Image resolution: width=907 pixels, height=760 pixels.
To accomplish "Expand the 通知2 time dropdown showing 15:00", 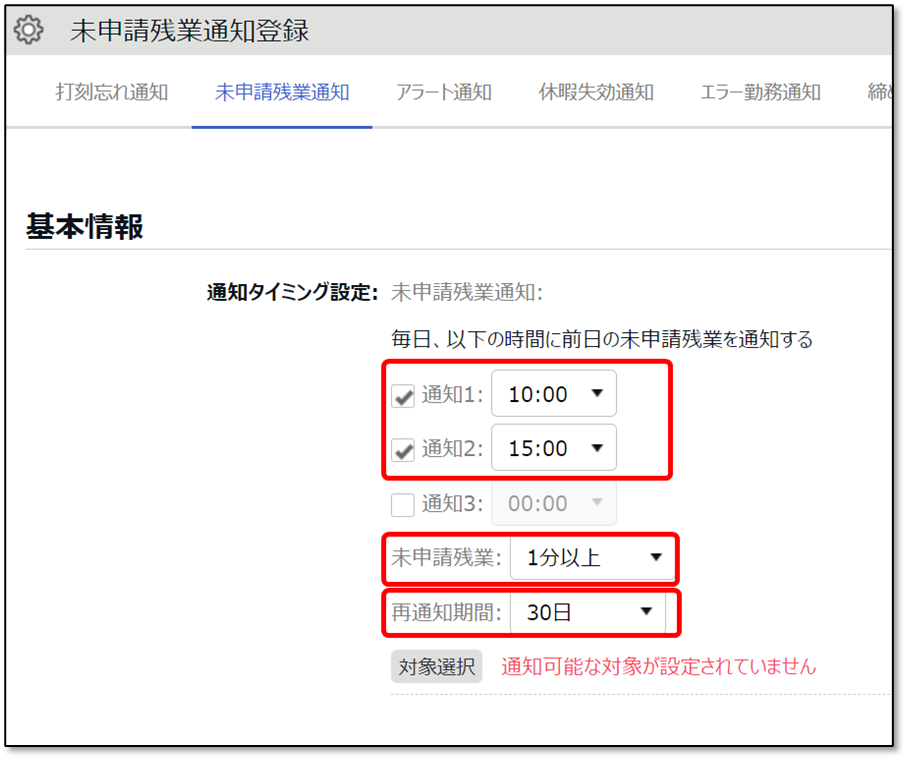I will 554,449.
